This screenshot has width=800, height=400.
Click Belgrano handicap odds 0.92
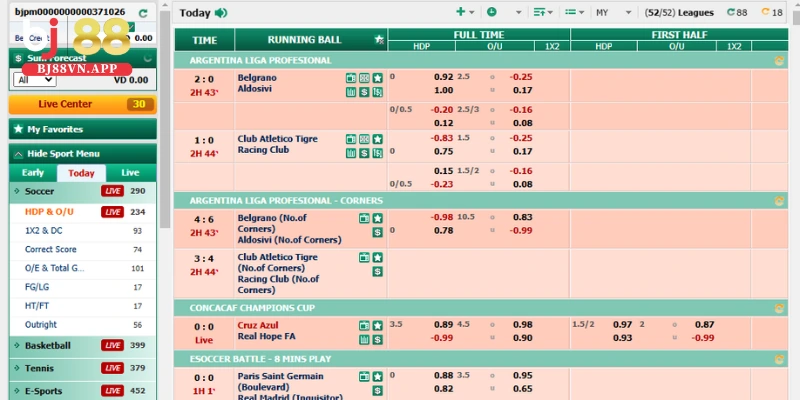click(443, 78)
